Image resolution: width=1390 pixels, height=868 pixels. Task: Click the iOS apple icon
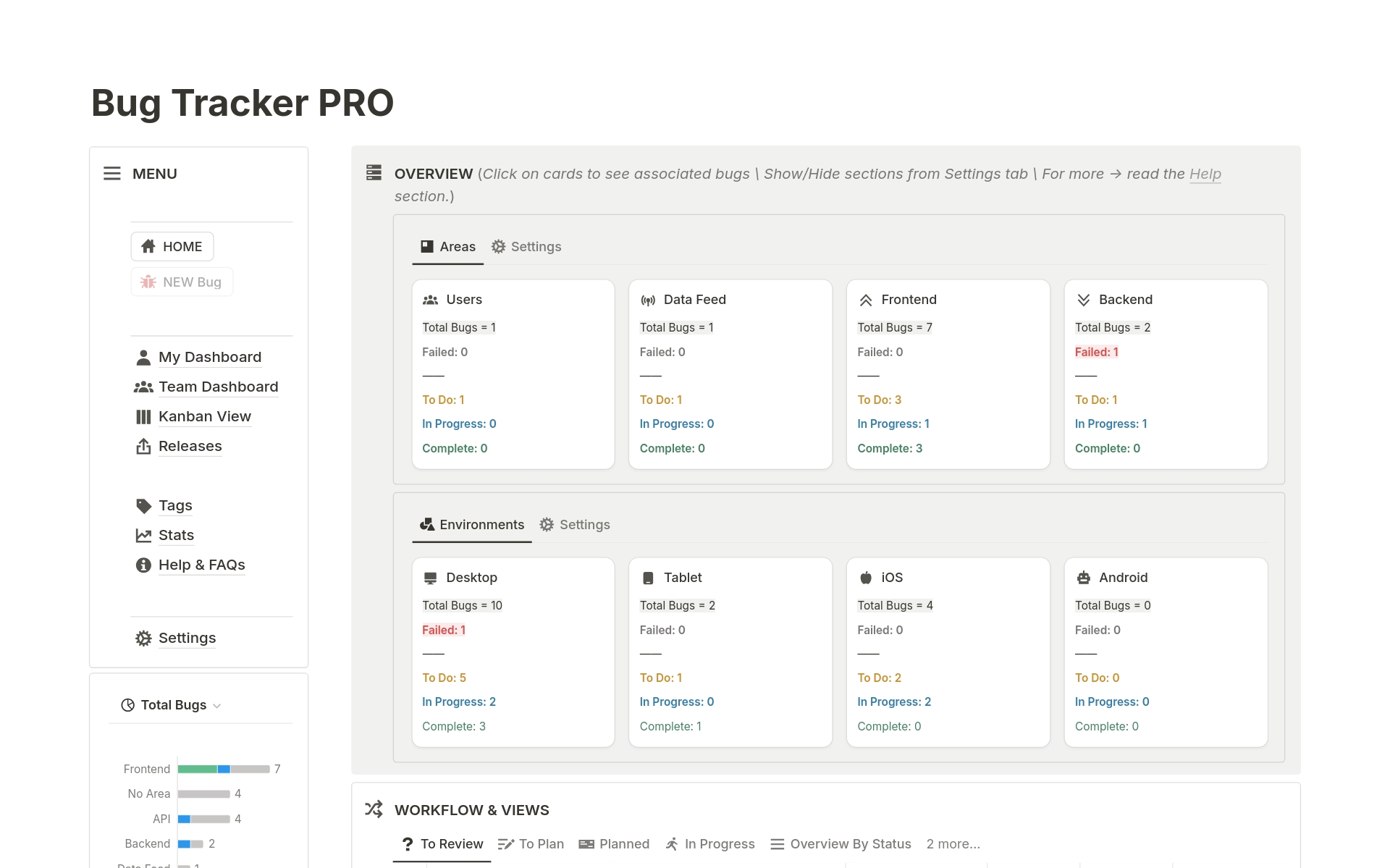point(865,578)
